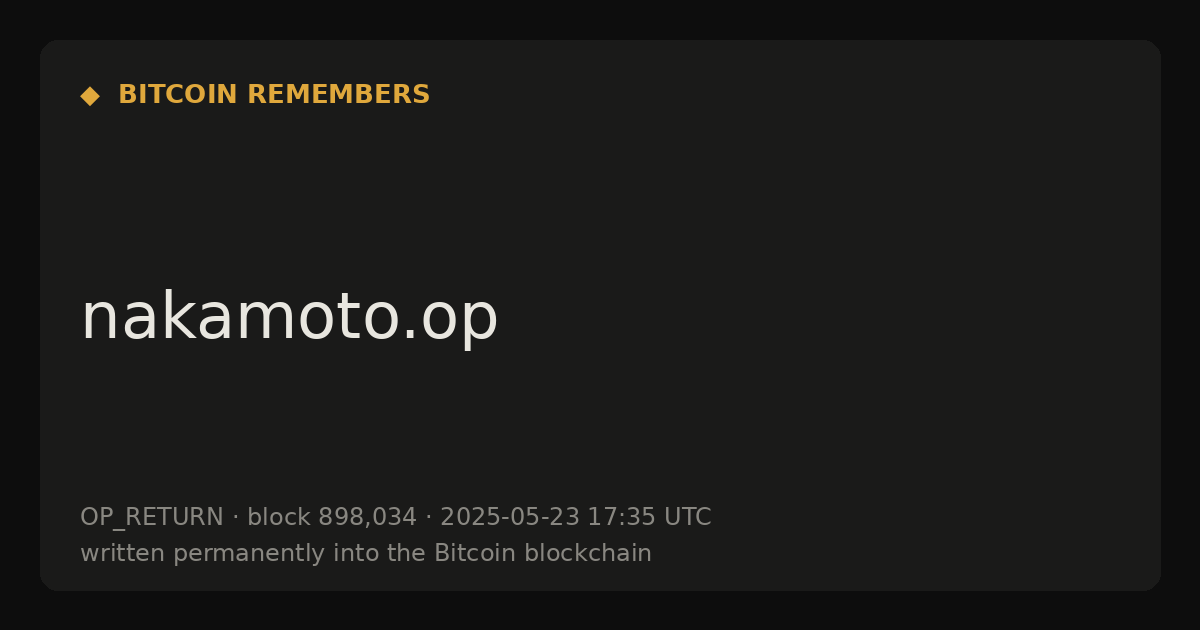
Task: Click the Bitcoin blockchain phrase
Action: [543, 553]
